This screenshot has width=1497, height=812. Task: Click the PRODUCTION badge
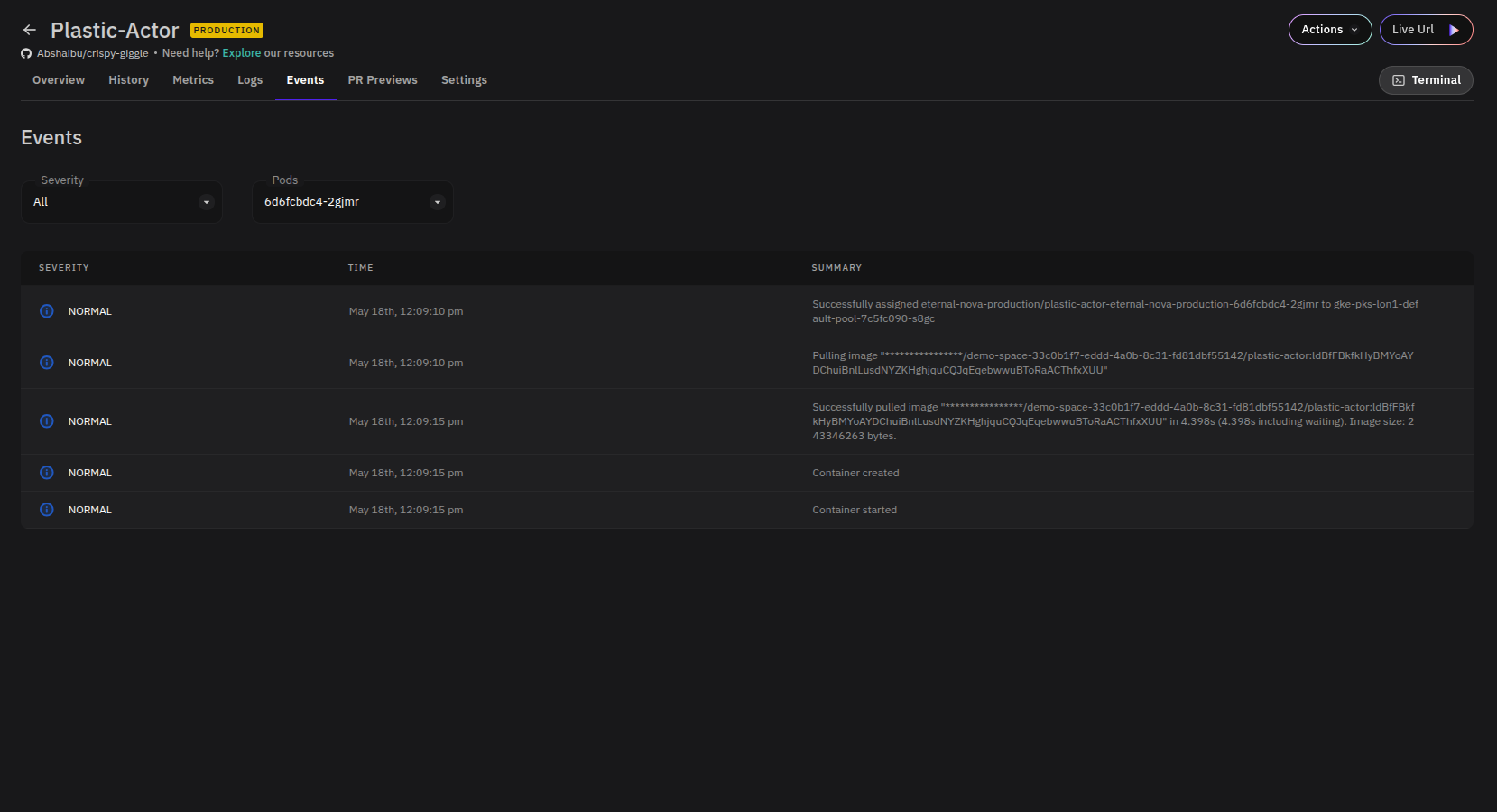tap(226, 31)
